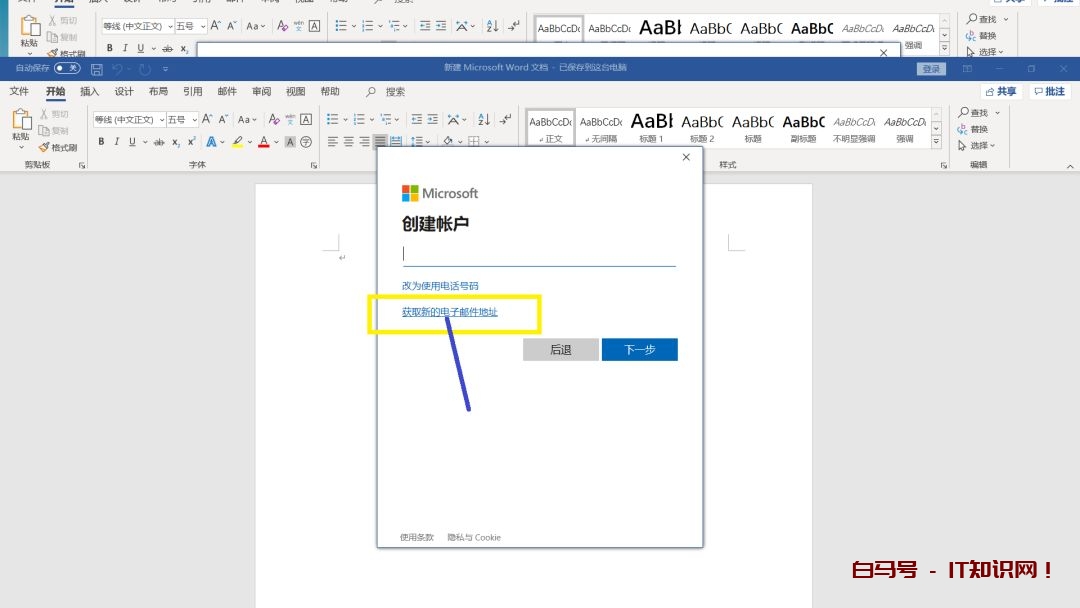The height and width of the screenshot is (608, 1080).
Task: Click the Undo arrow in quick access toolbar
Action: (x=117, y=69)
